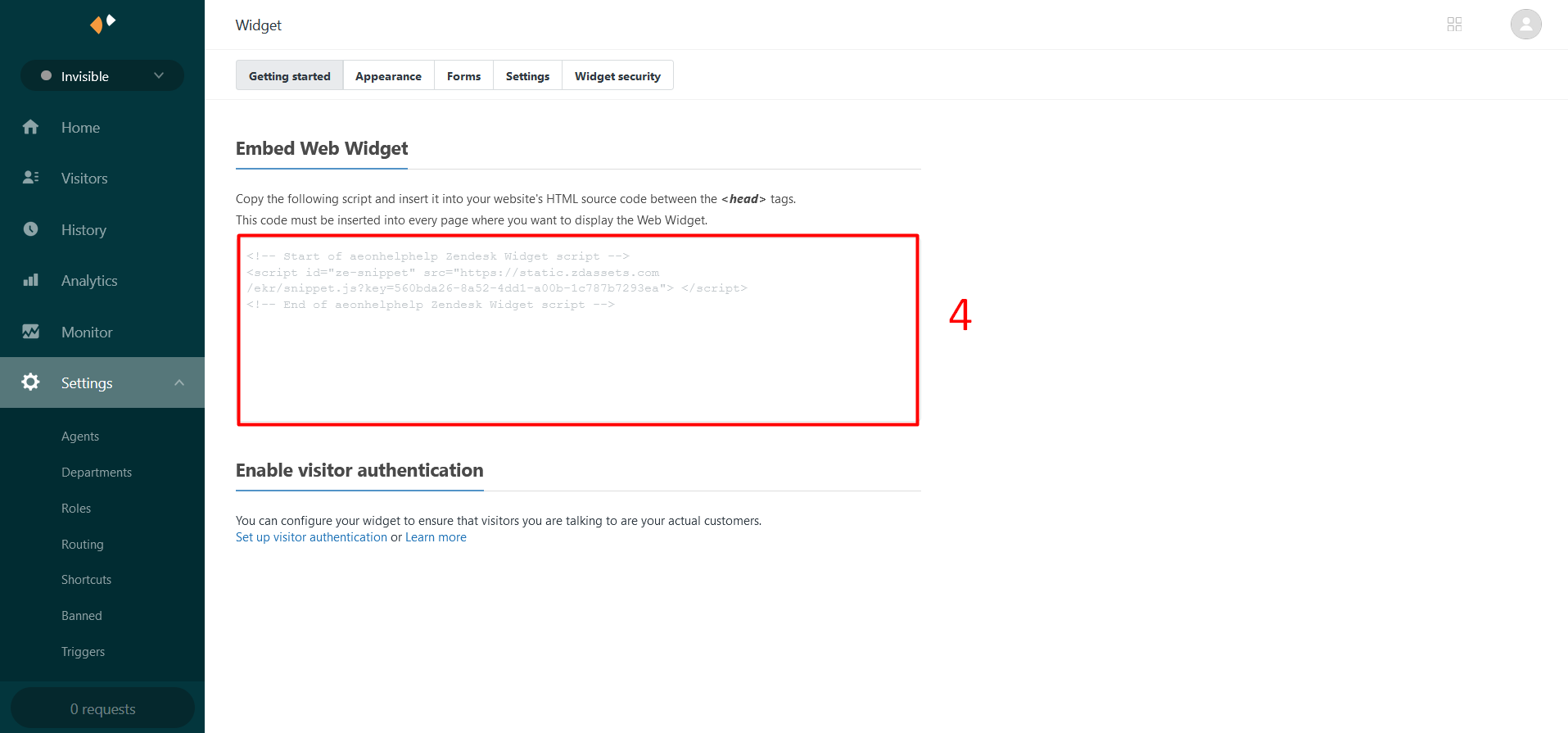Collapse the Settings menu chevron
Image resolution: width=1568 pixels, height=733 pixels.
tap(179, 382)
